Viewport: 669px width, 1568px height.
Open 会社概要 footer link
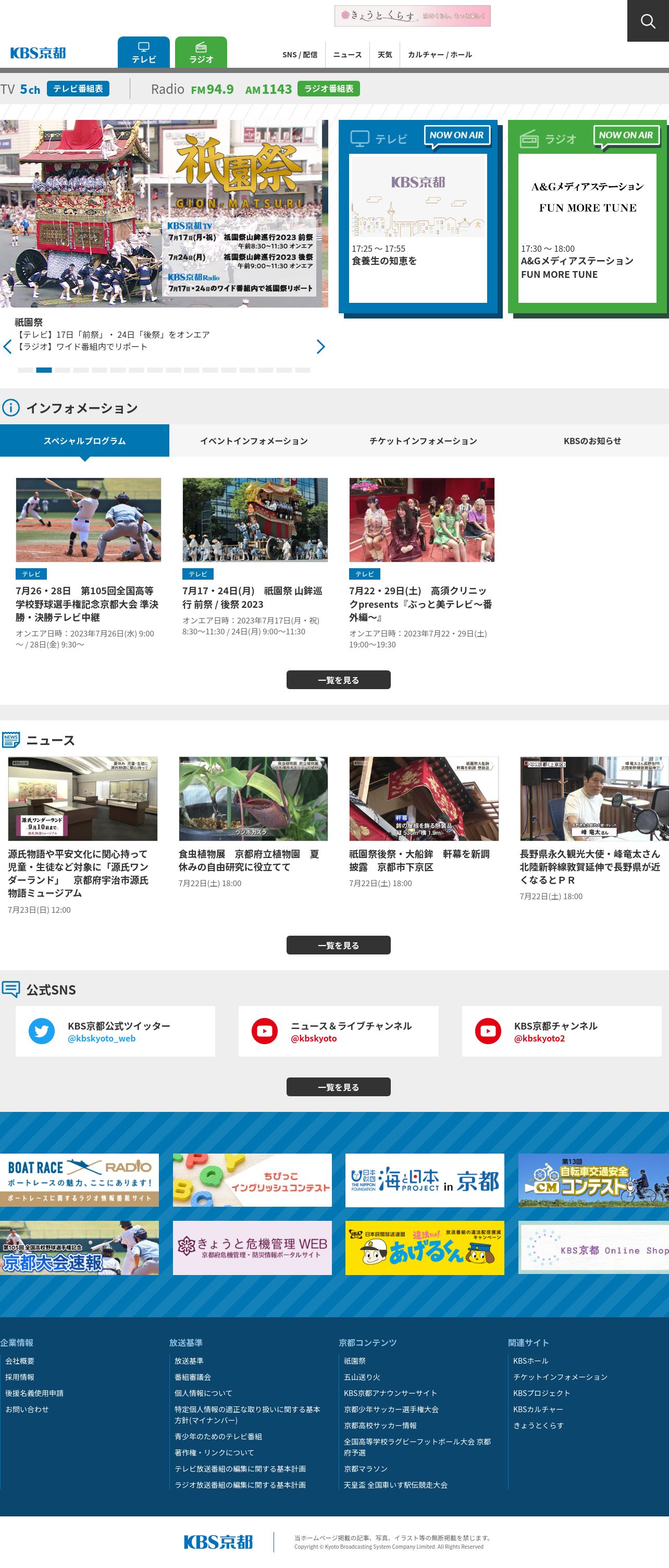coord(19,1361)
